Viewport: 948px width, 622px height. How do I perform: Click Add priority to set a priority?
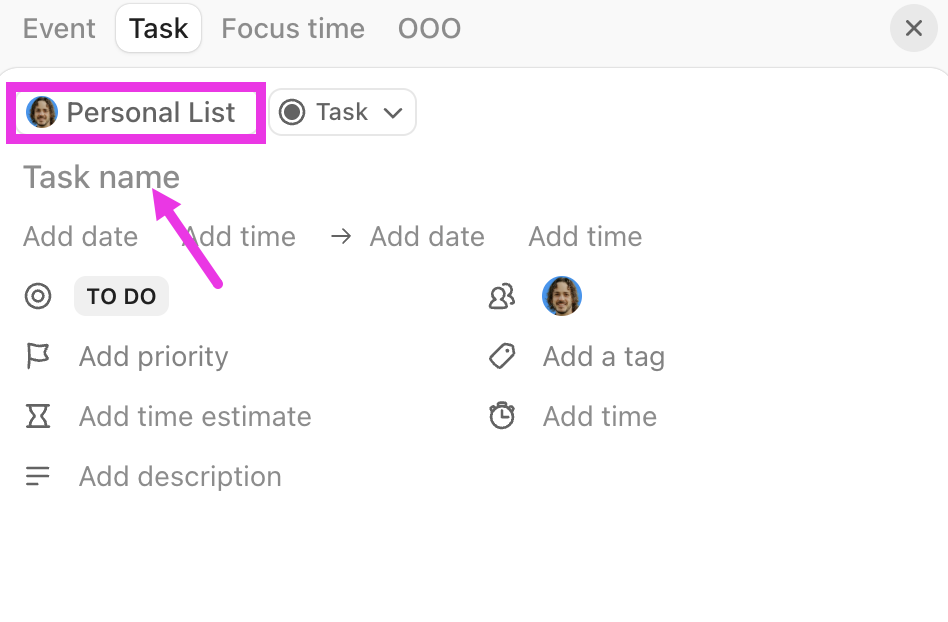coord(153,356)
